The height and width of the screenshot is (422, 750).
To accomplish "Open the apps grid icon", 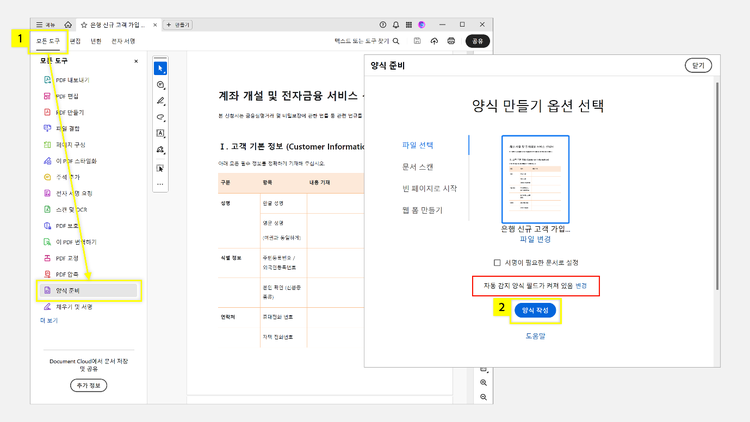I will (x=408, y=25).
